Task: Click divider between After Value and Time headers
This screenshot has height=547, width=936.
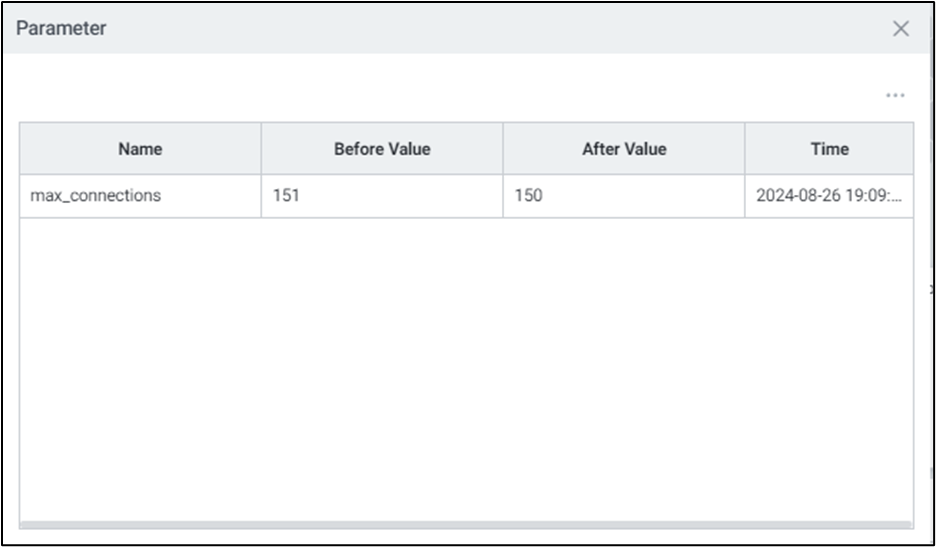Action: tap(745, 149)
